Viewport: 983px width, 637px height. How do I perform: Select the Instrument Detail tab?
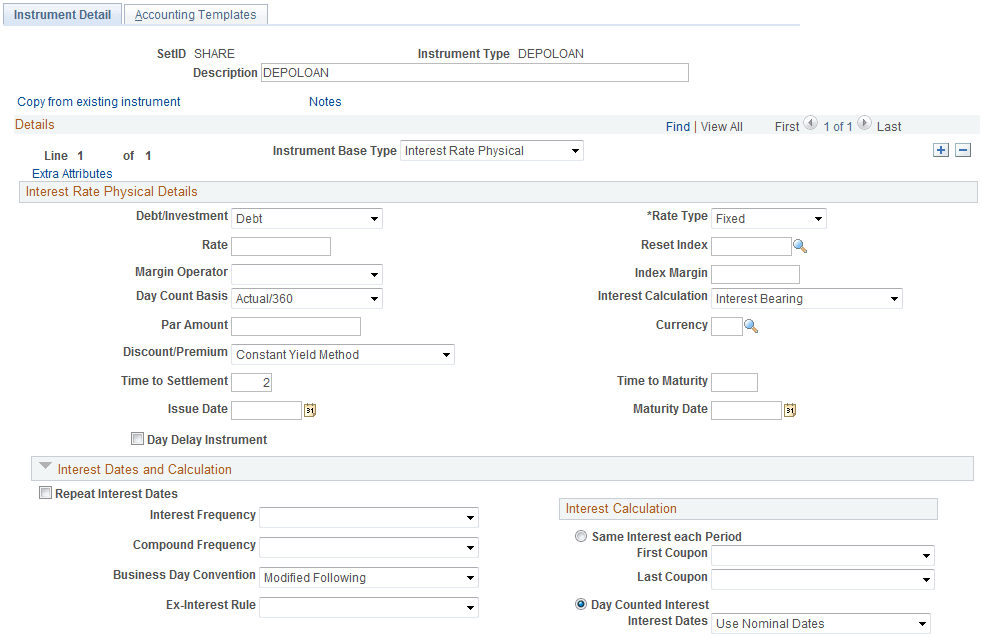(62, 14)
